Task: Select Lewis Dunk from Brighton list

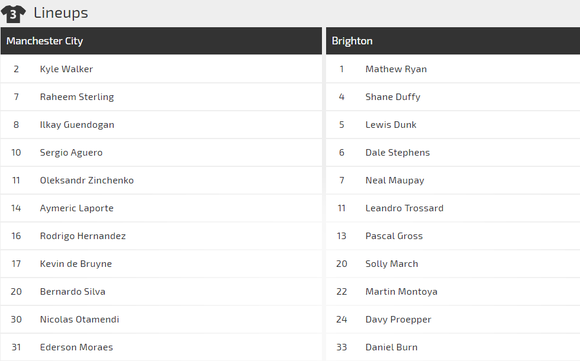Action: pos(391,125)
